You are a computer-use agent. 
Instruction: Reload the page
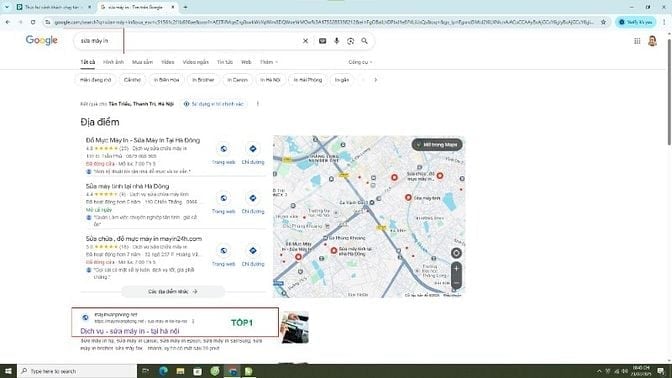(33, 22)
